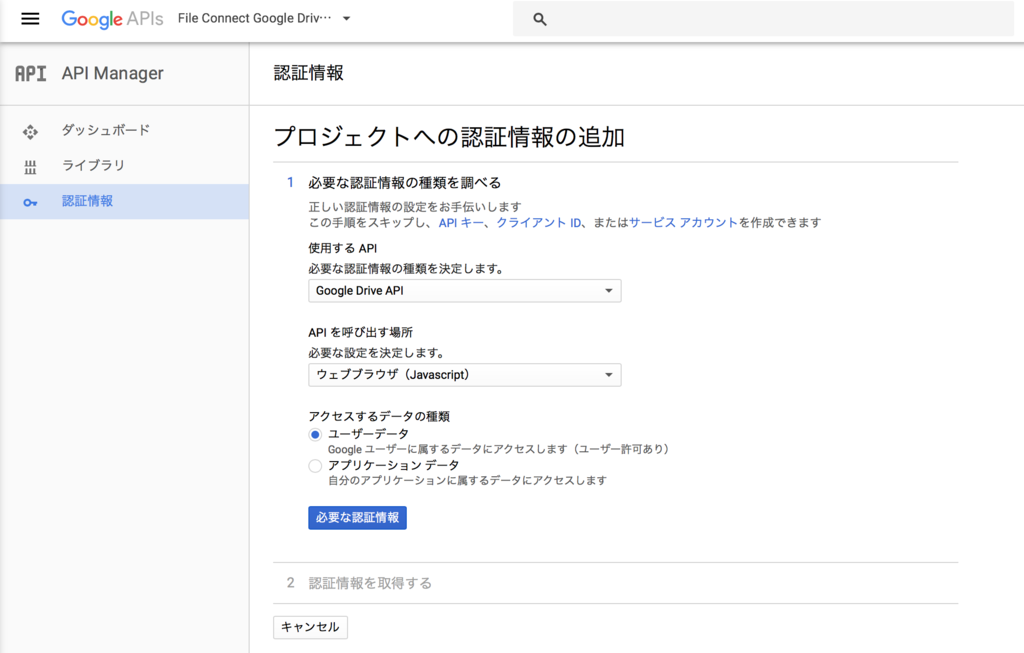Select the ユーザーデータ radio button

(x=315, y=434)
